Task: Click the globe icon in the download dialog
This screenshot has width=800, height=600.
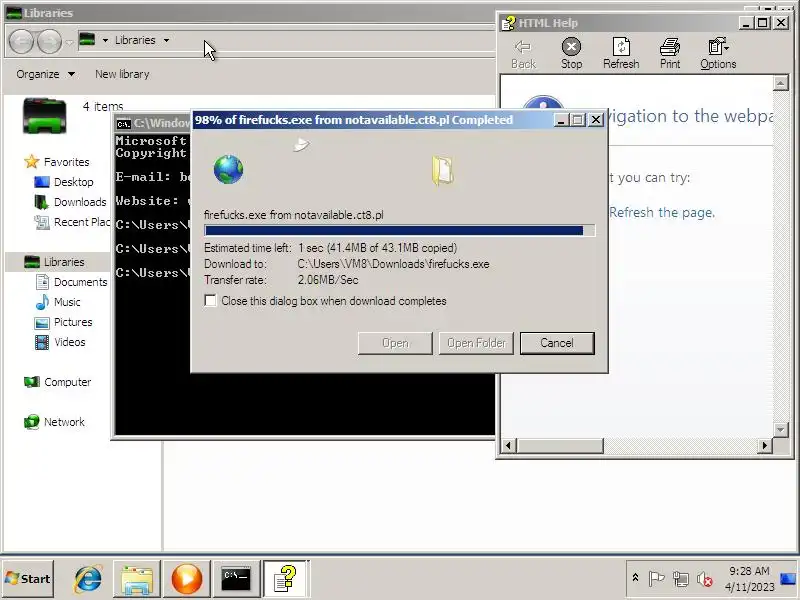Action: pos(229,169)
